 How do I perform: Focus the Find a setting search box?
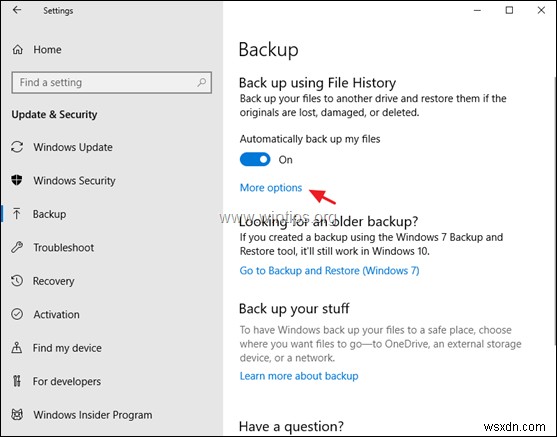click(112, 82)
